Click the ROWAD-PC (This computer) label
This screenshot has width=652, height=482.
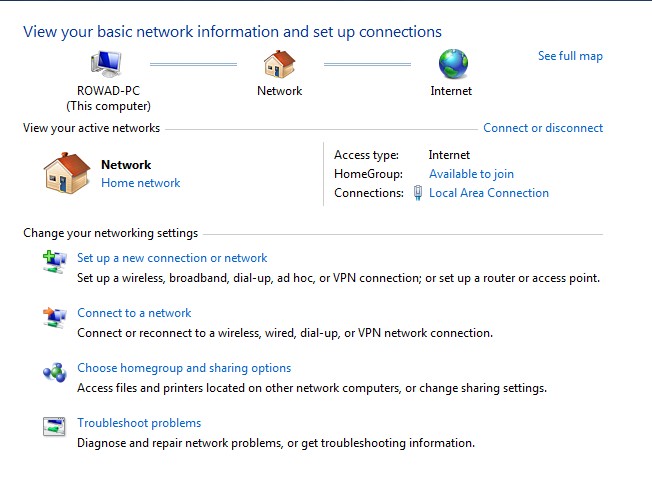tap(108, 98)
